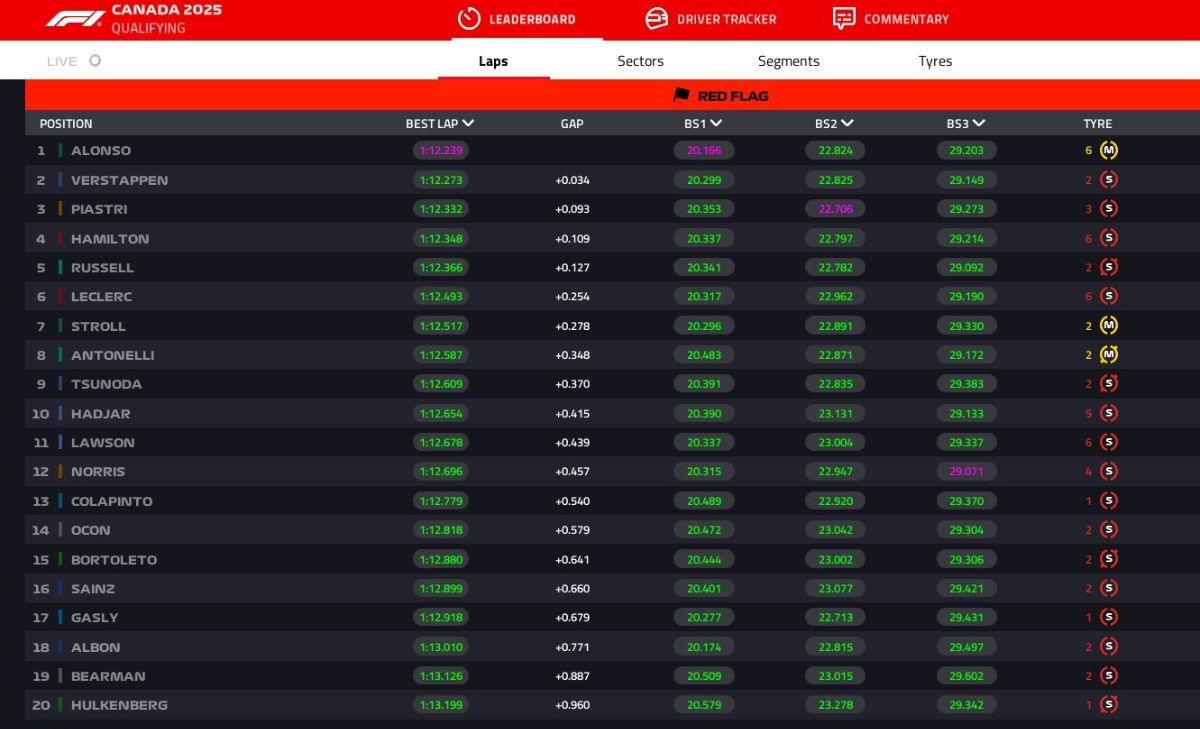
Task: Click the Driver Tracker helmet icon
Action: 656,19
